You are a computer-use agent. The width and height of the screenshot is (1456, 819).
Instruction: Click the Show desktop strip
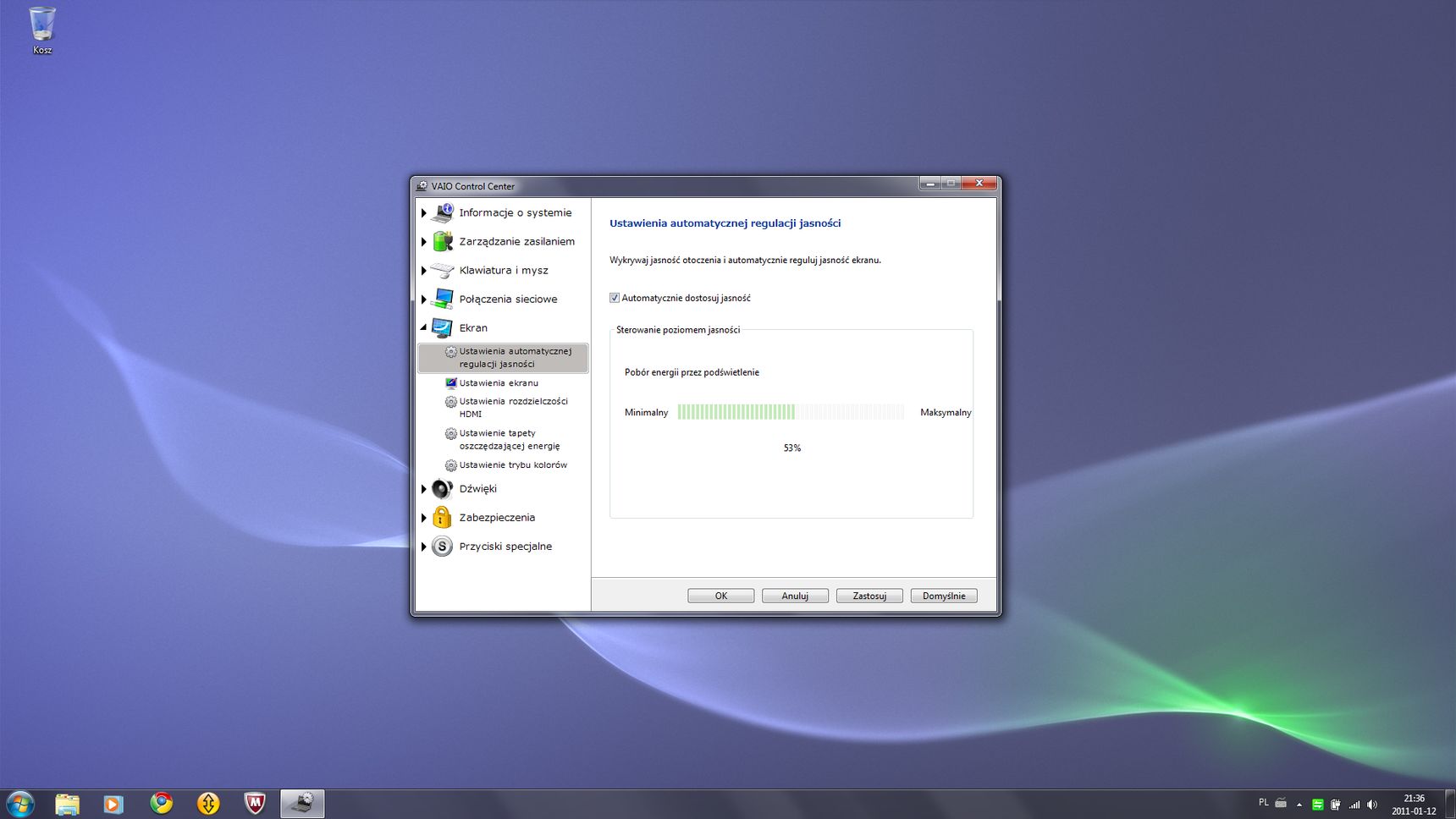tap(1451, 804)
